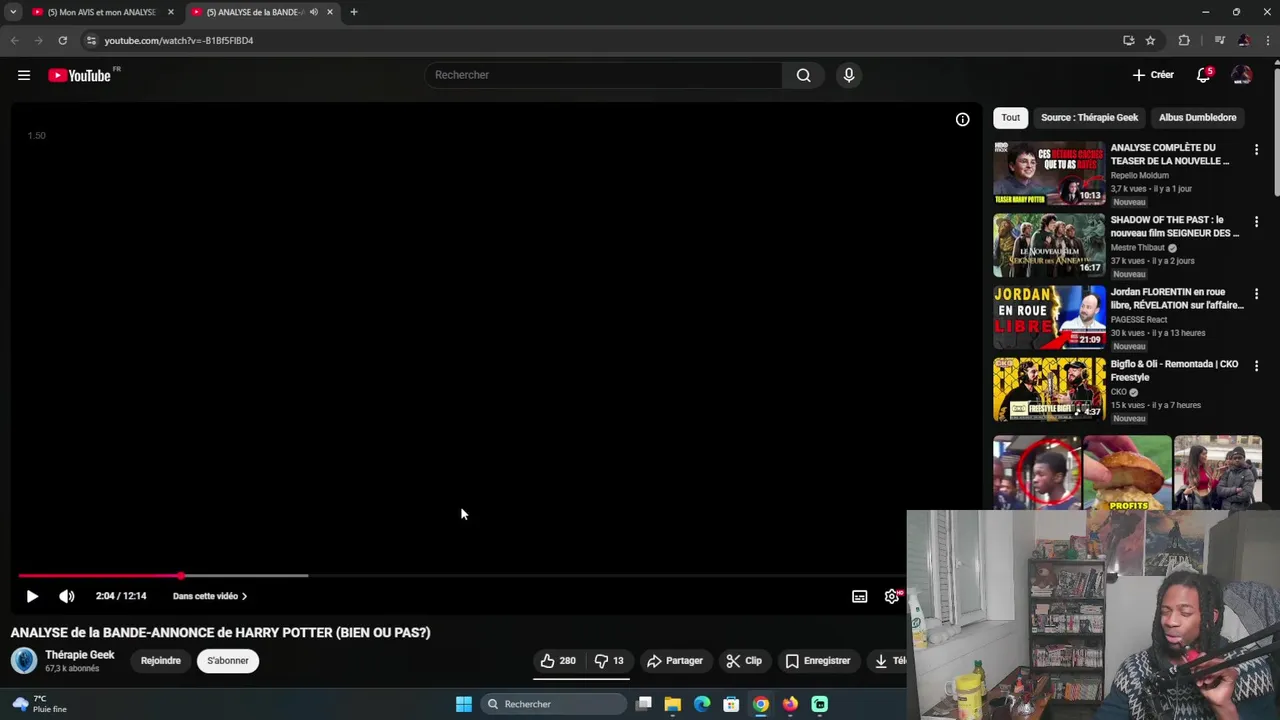The height and width of the screenshot is (720, 1280).
Task: Click the search magnifier button
Action: pos(803,75)
